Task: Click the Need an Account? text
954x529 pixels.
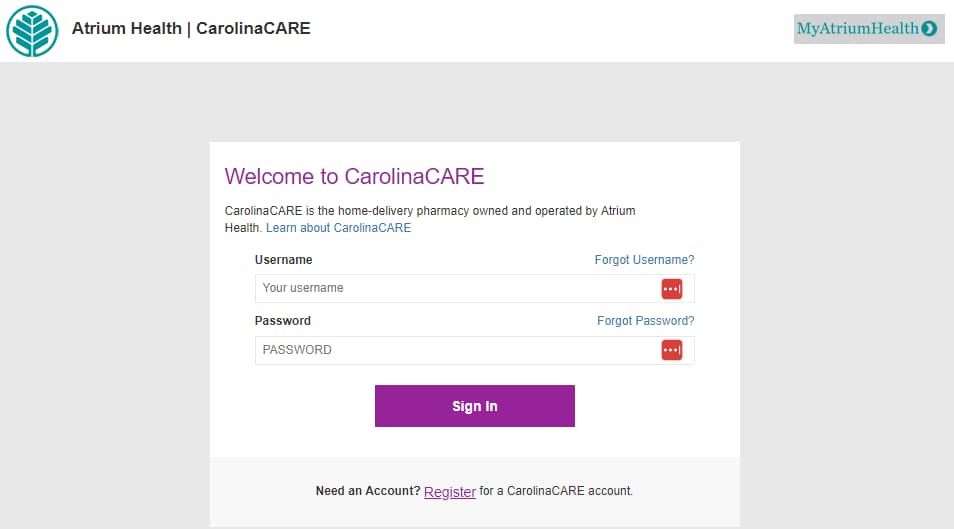Action: point(367,491)
